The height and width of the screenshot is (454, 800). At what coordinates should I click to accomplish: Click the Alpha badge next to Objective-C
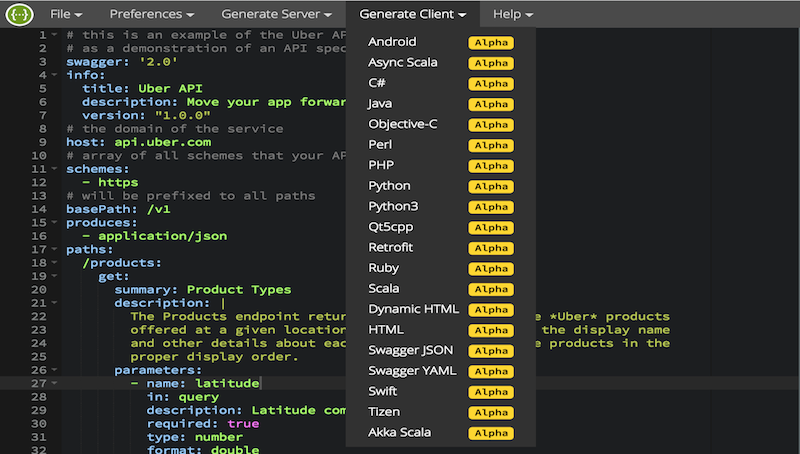(x=490, y=124)
